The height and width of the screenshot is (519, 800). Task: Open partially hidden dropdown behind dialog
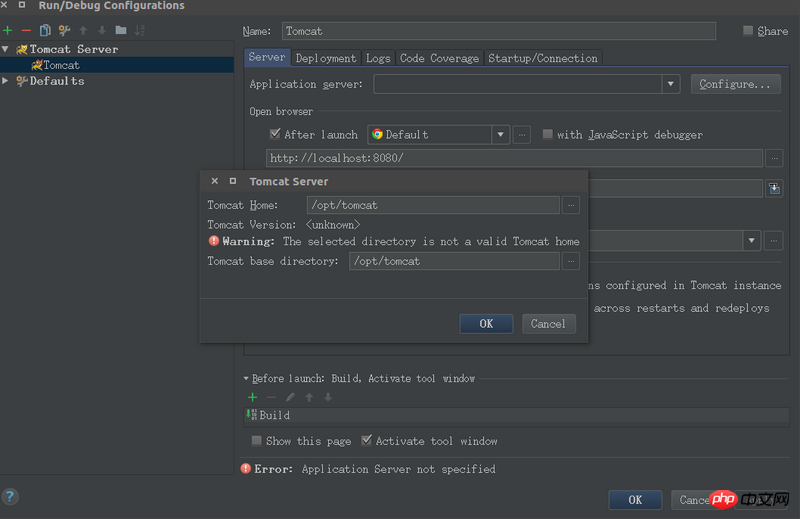coord(752,240)
